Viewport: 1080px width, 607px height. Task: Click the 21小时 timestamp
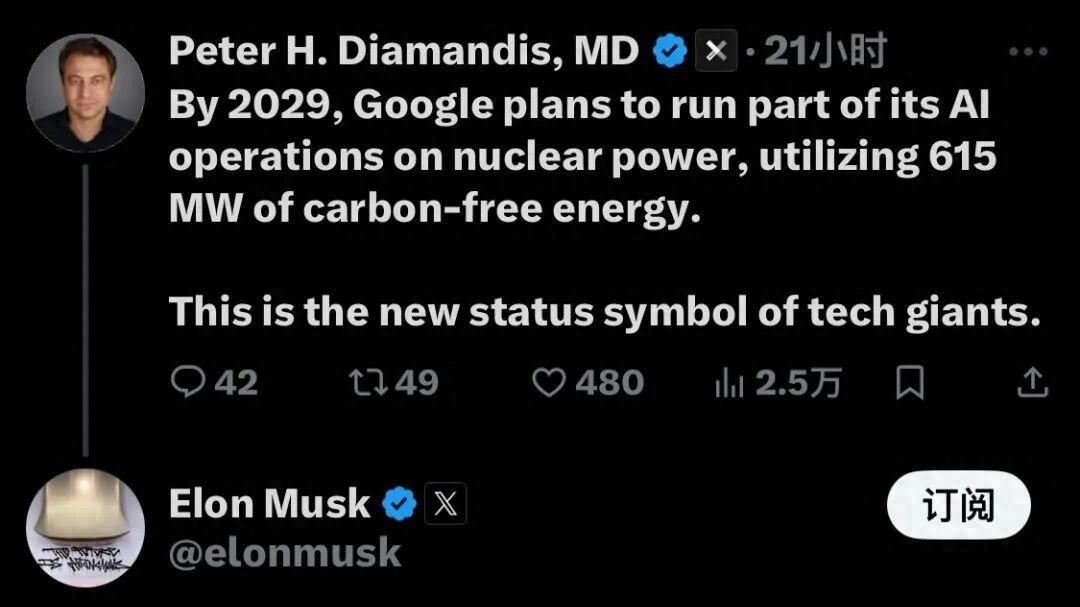[825, 52]
